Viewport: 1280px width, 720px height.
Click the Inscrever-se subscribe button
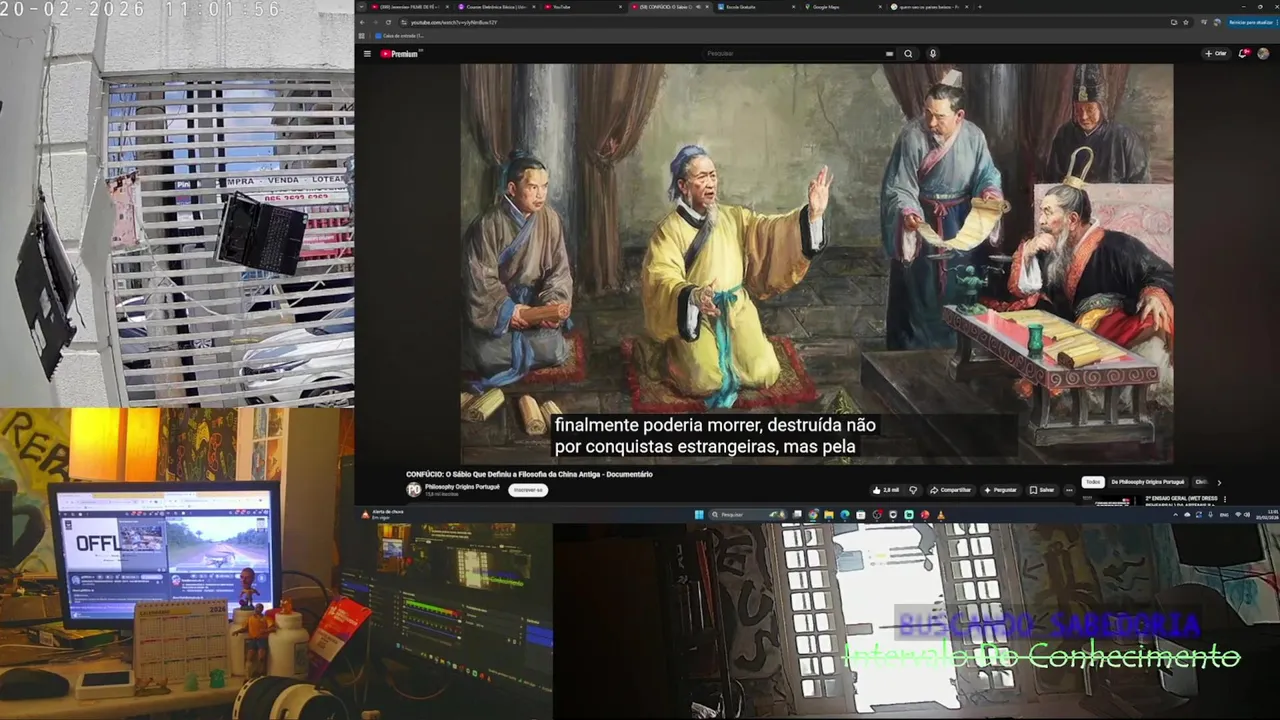pos(528,490)
